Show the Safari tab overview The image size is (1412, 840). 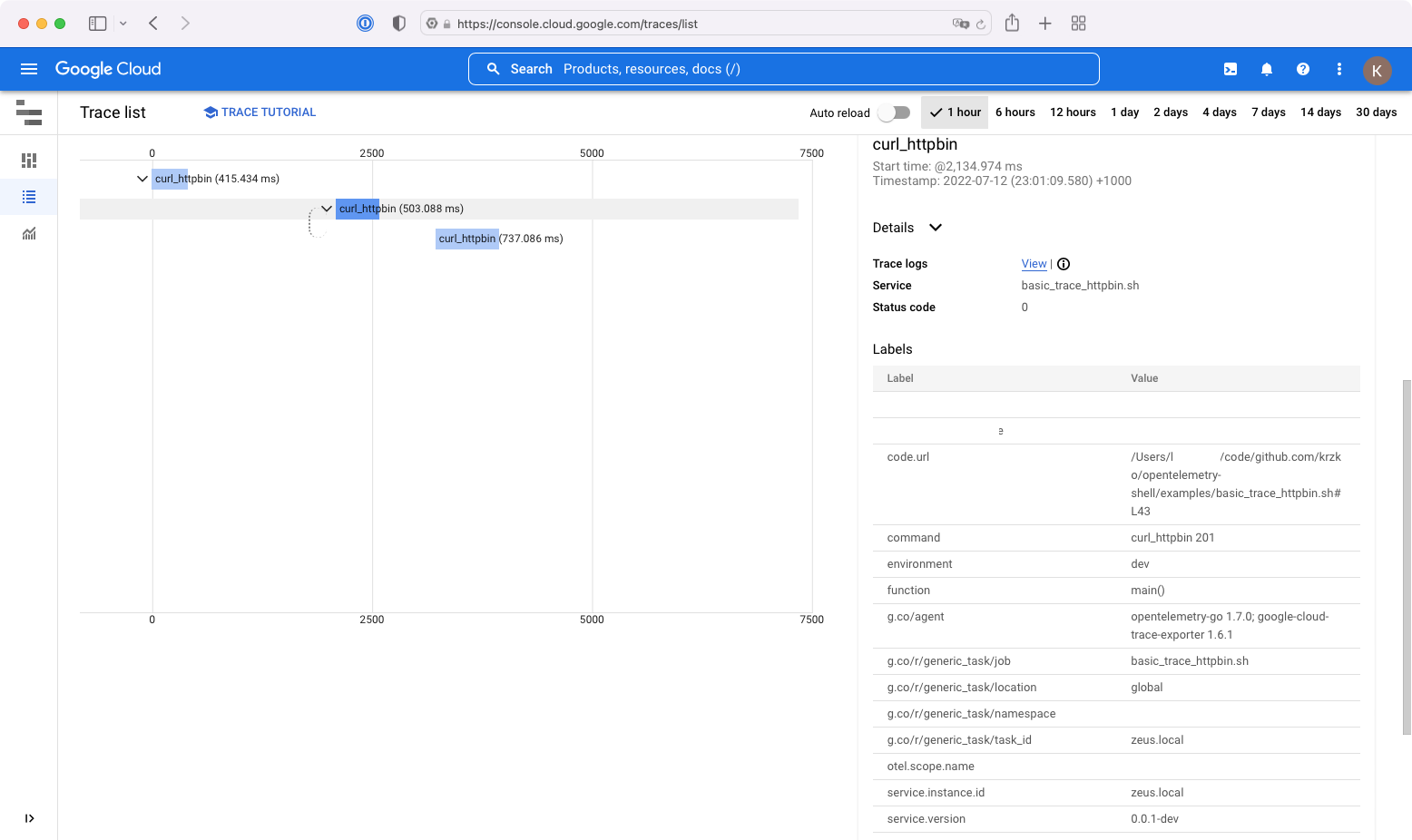coord(1079,24)
